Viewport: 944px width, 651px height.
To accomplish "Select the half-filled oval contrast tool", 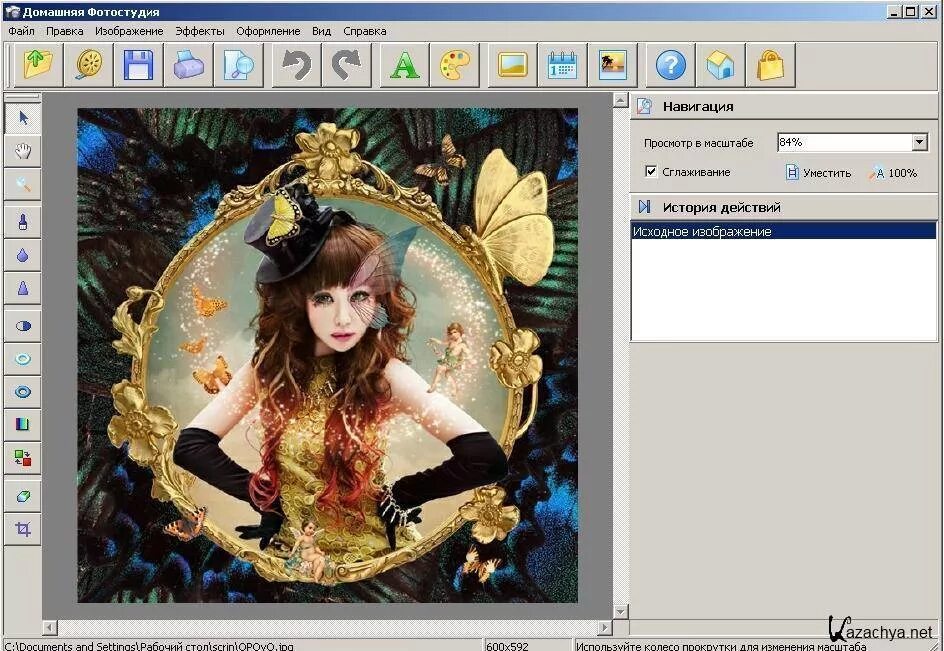I will 23,326.
